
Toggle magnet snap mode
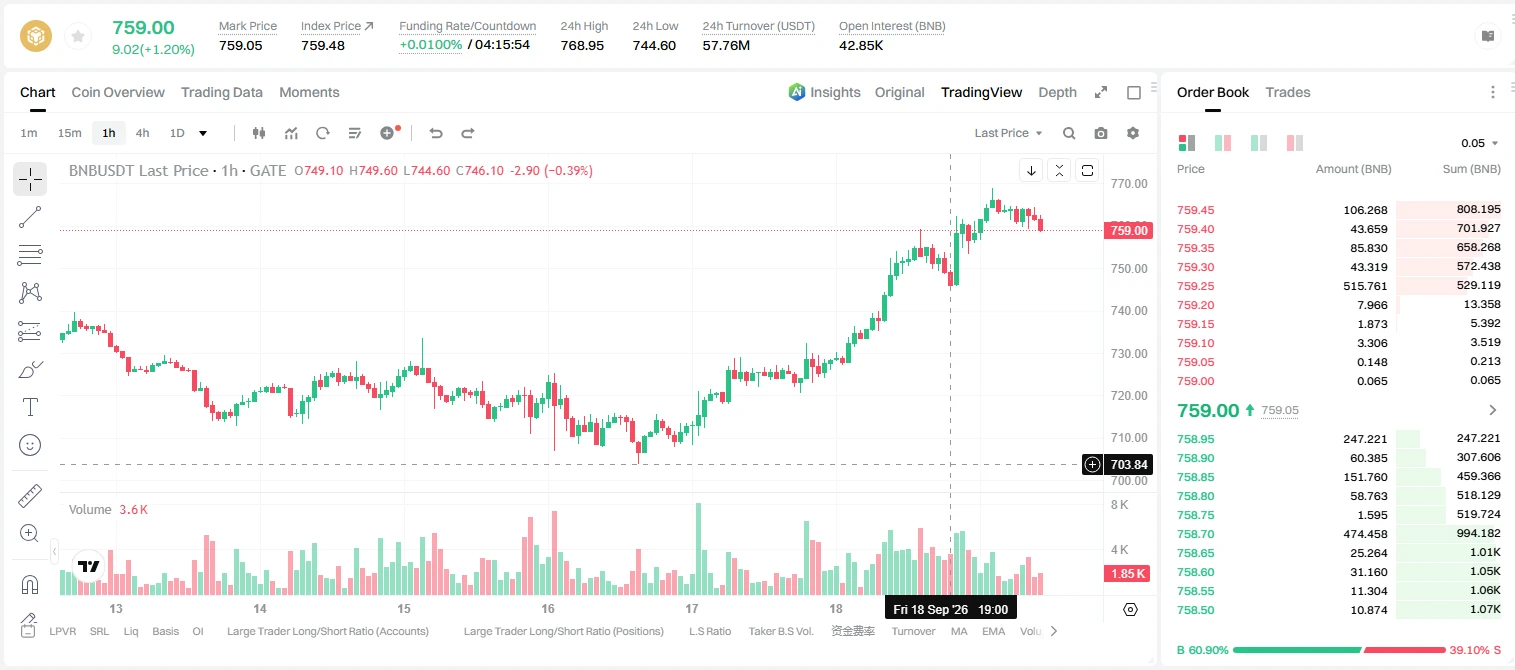(x=30, y=585)
